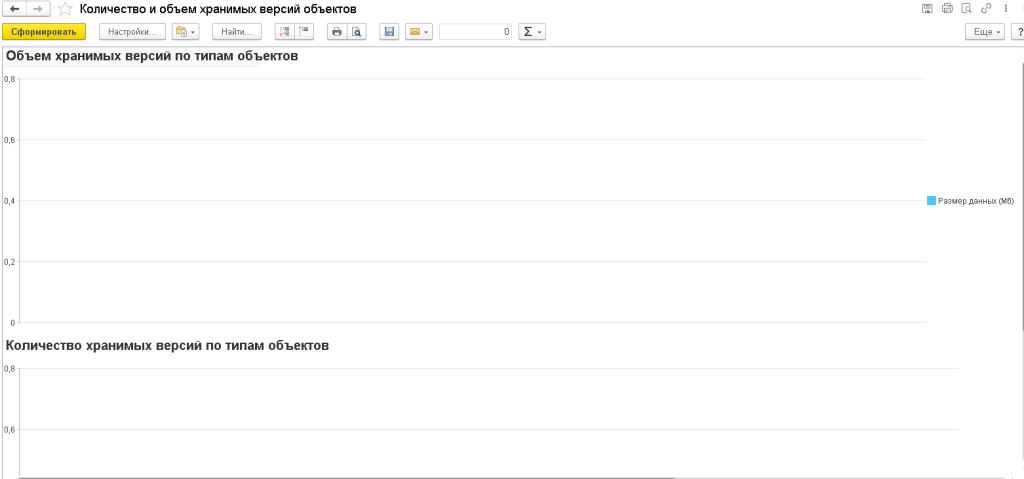Click the horizontal scrollbar at the bottom

point(346,478)
